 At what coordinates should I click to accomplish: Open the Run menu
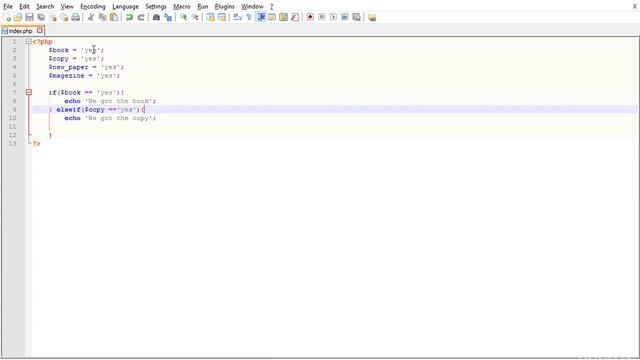pos(202,7)
